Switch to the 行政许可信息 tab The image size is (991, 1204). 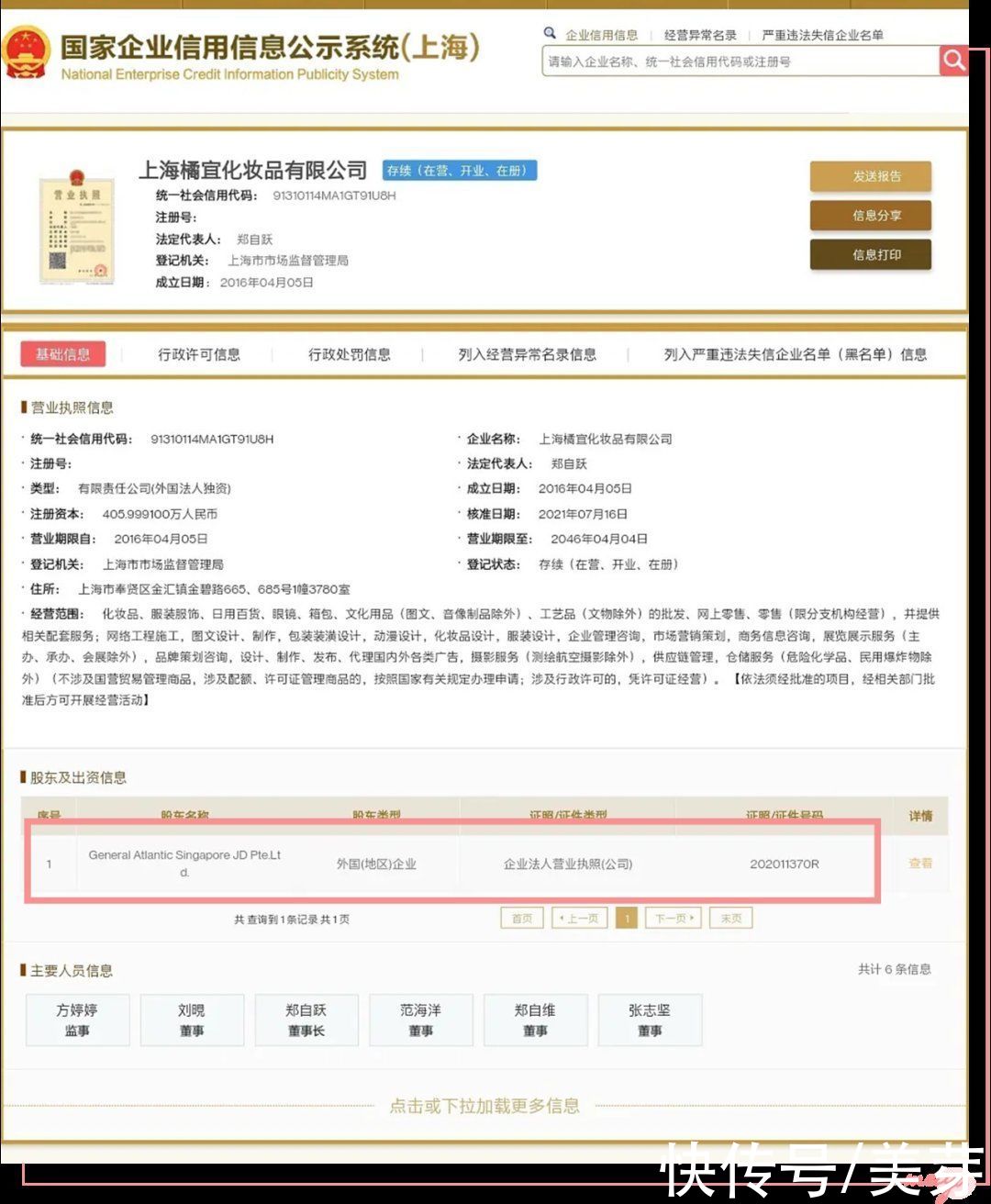(199, 354)
